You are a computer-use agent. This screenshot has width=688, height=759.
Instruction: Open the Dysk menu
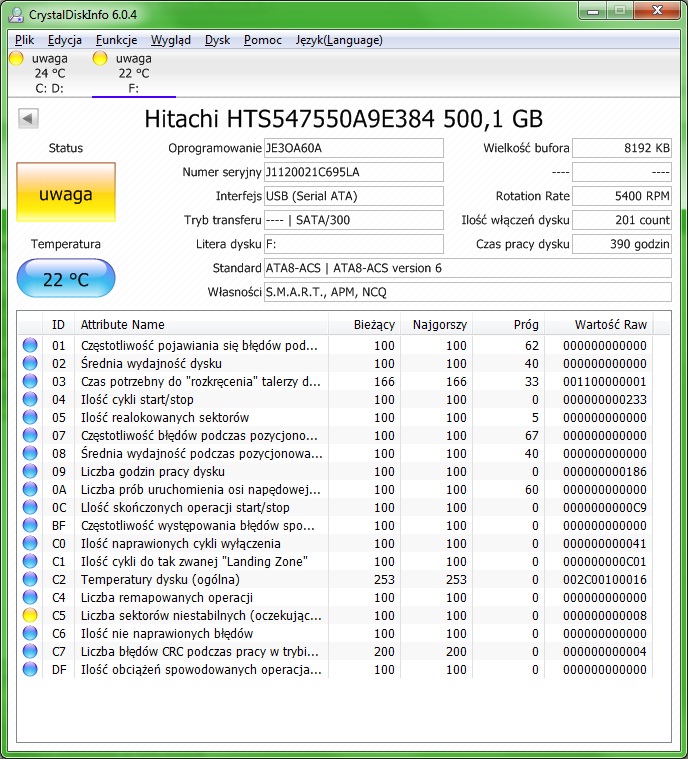coord(217,40)
